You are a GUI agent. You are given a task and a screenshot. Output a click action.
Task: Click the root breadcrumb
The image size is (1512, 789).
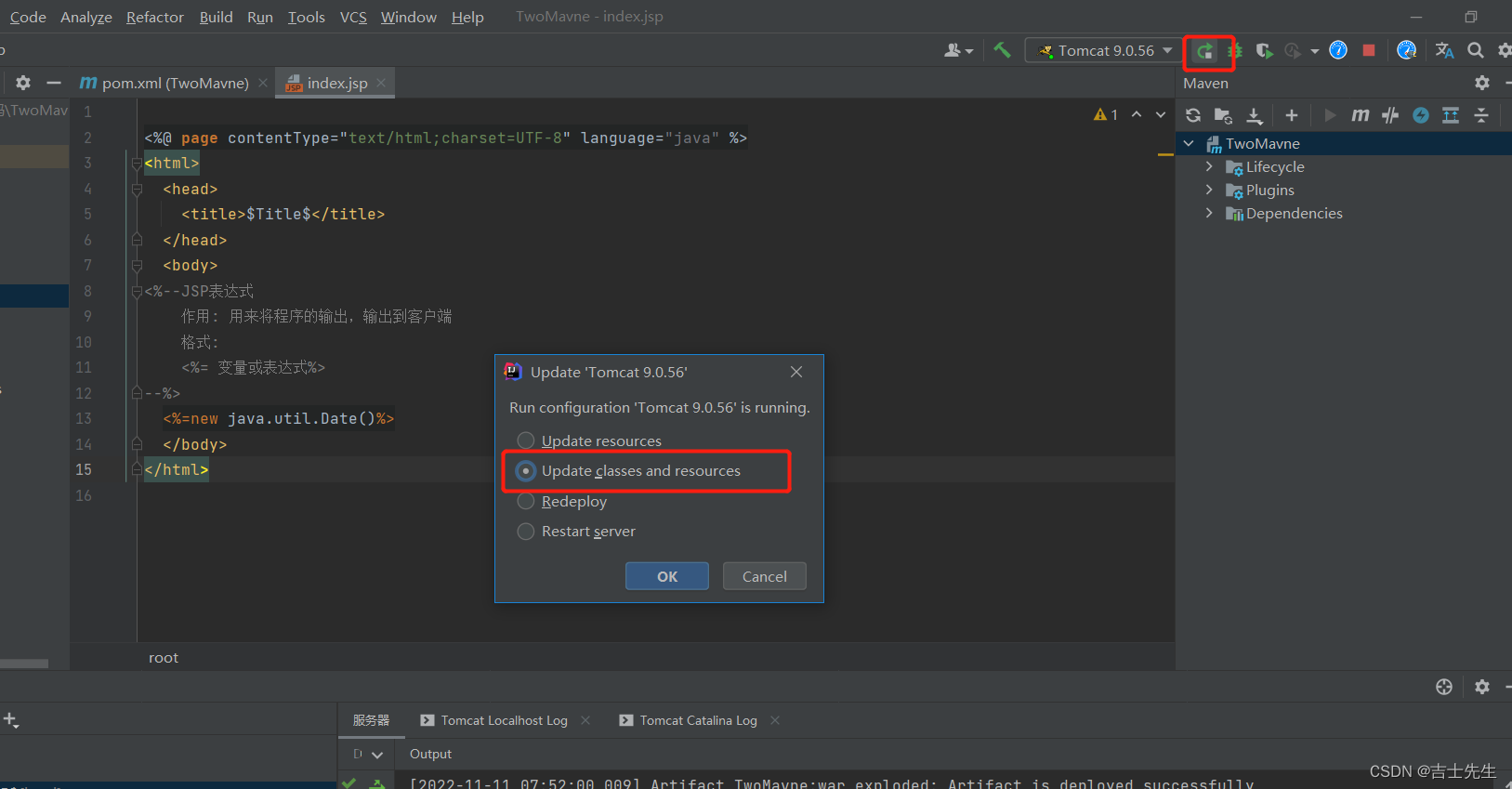[x=164, y=658]
